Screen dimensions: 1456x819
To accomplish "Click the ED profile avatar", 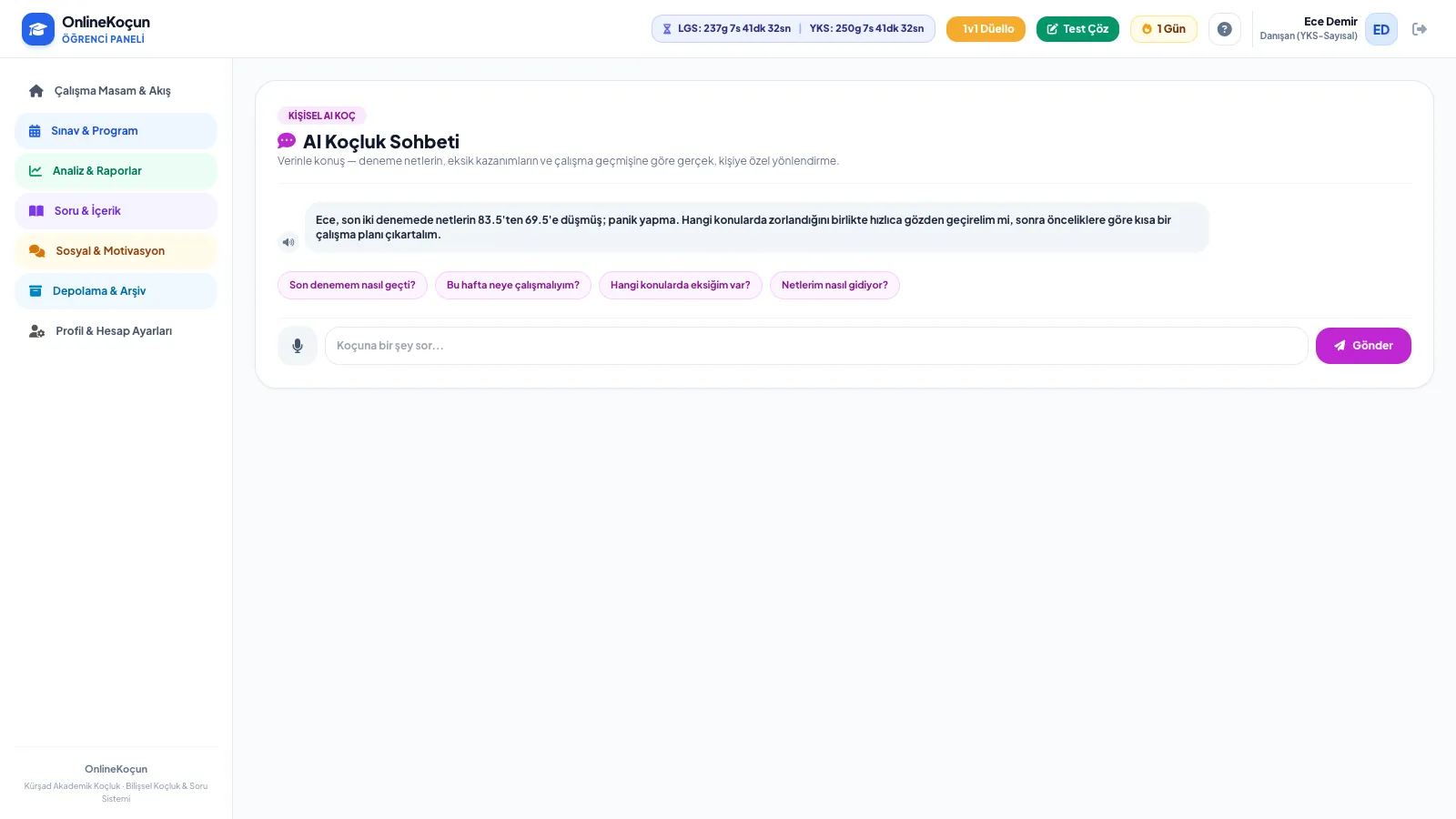I will 1380,29.
